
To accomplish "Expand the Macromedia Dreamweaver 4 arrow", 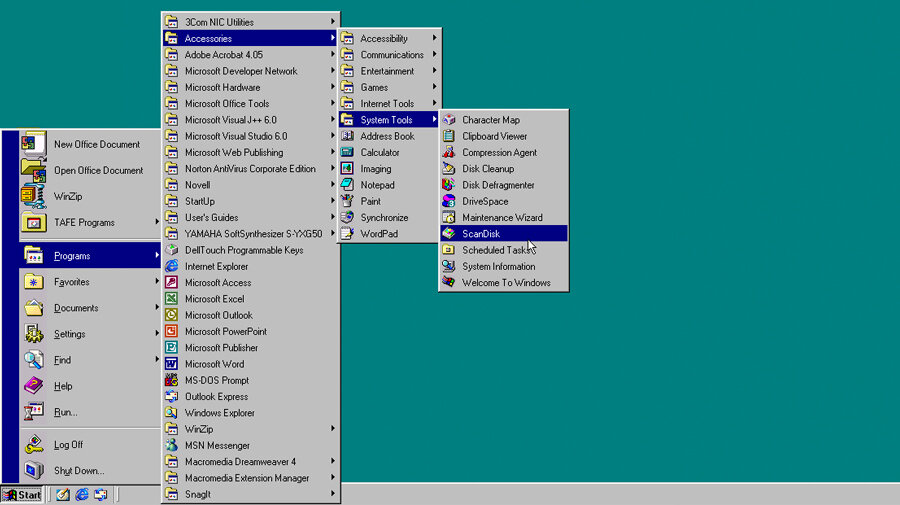I will [x=332, y=461].
